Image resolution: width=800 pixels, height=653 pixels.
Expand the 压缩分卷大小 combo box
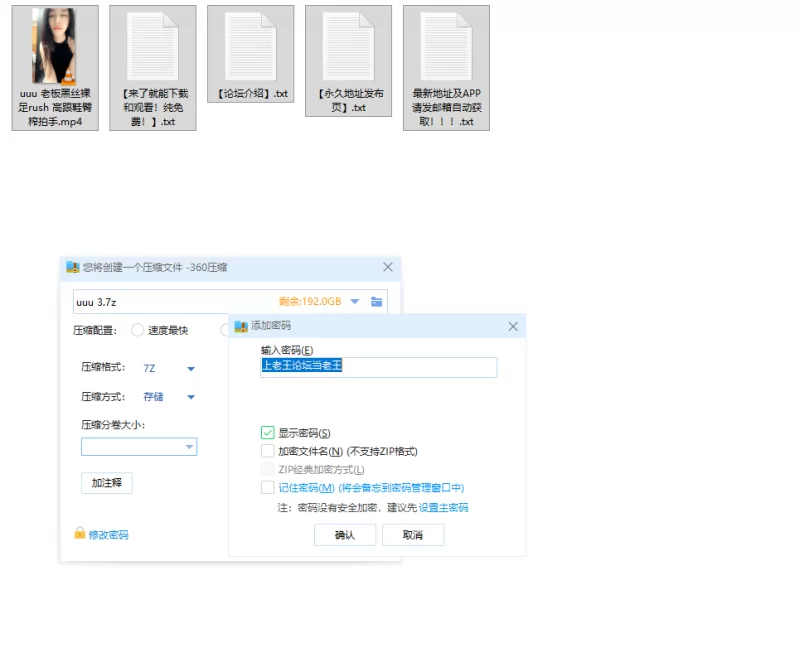coord(188,447)
